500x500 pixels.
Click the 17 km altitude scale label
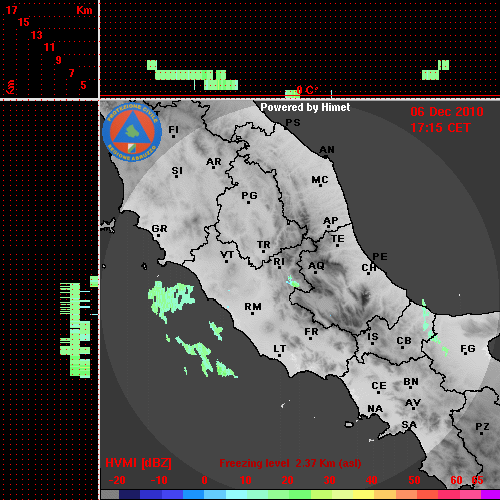(12, 10)
